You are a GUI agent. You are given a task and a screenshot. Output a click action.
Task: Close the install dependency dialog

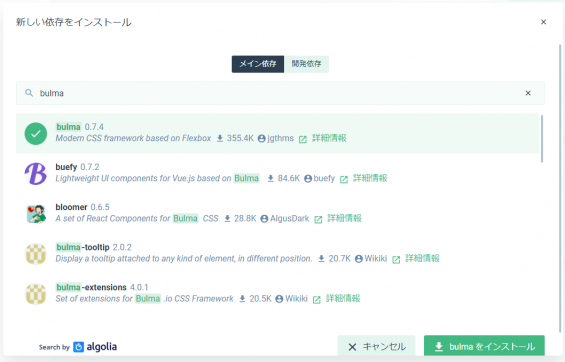(x=543, y=22)
